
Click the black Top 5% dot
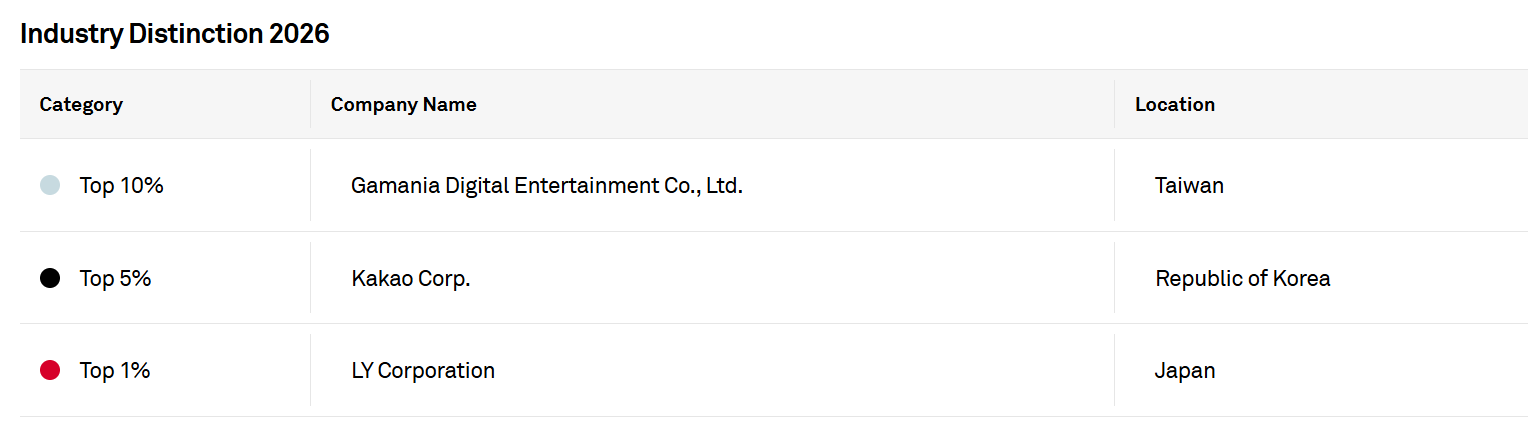click(x=50, y=278)
